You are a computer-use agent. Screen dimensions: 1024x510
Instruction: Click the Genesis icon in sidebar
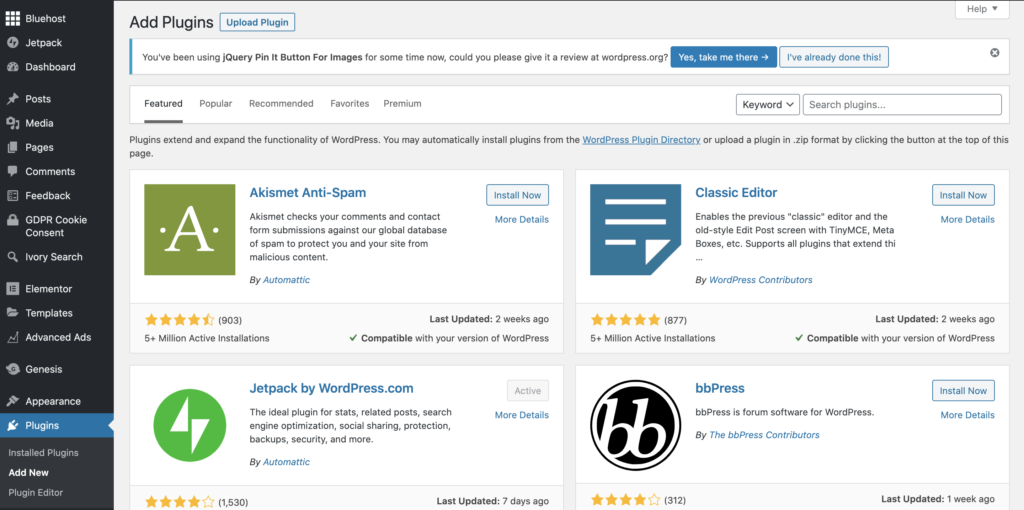tap(12, 370)
